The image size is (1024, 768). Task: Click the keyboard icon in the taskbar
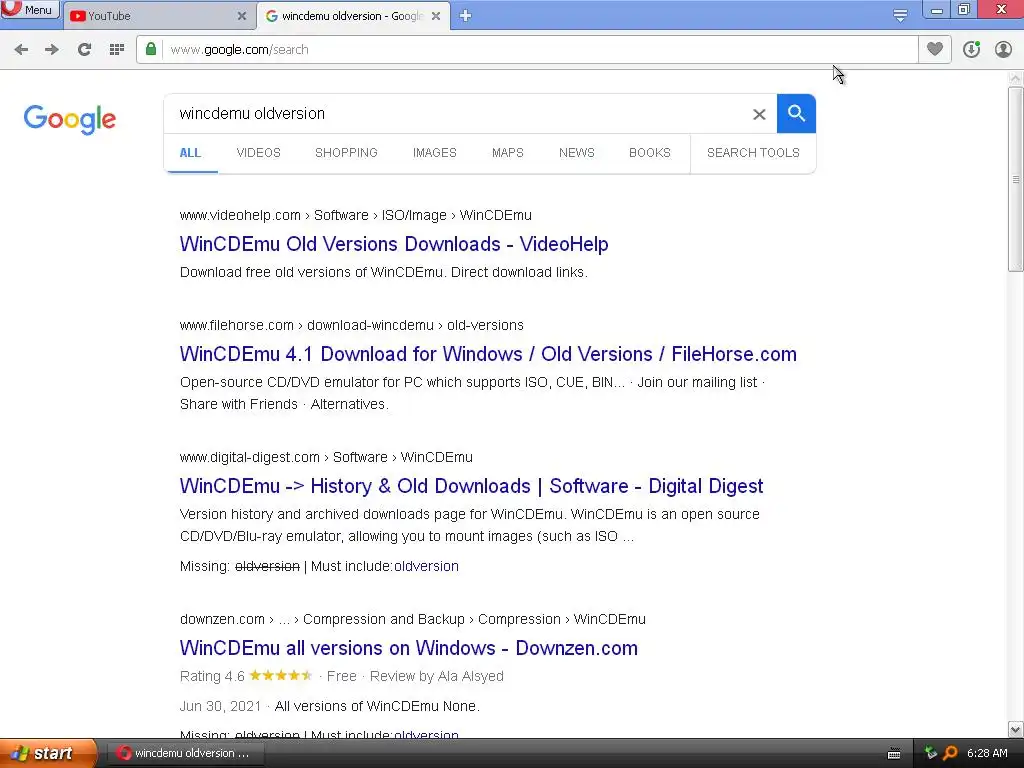click(894, 754)
